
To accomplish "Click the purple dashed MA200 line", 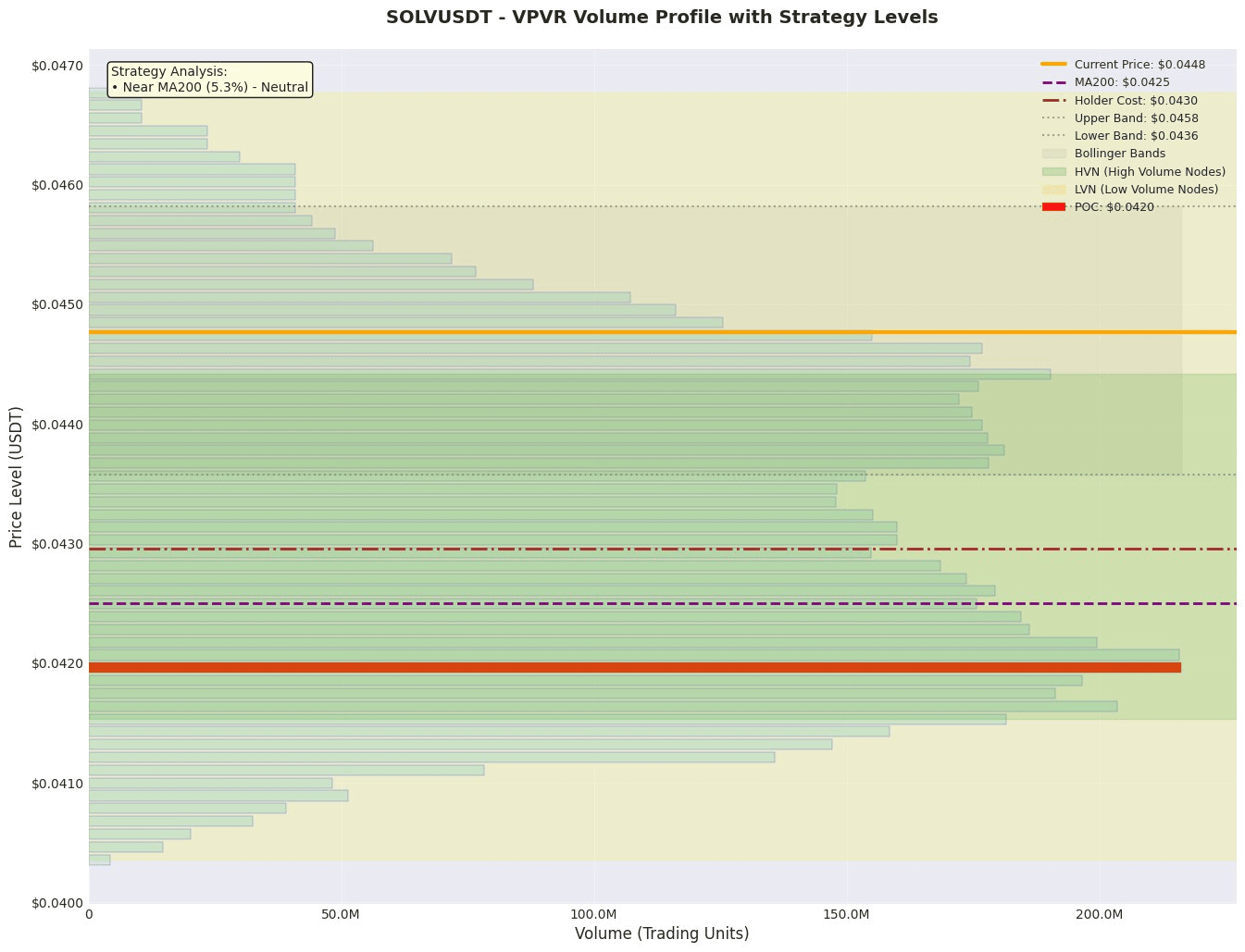I will click(663, 603).
